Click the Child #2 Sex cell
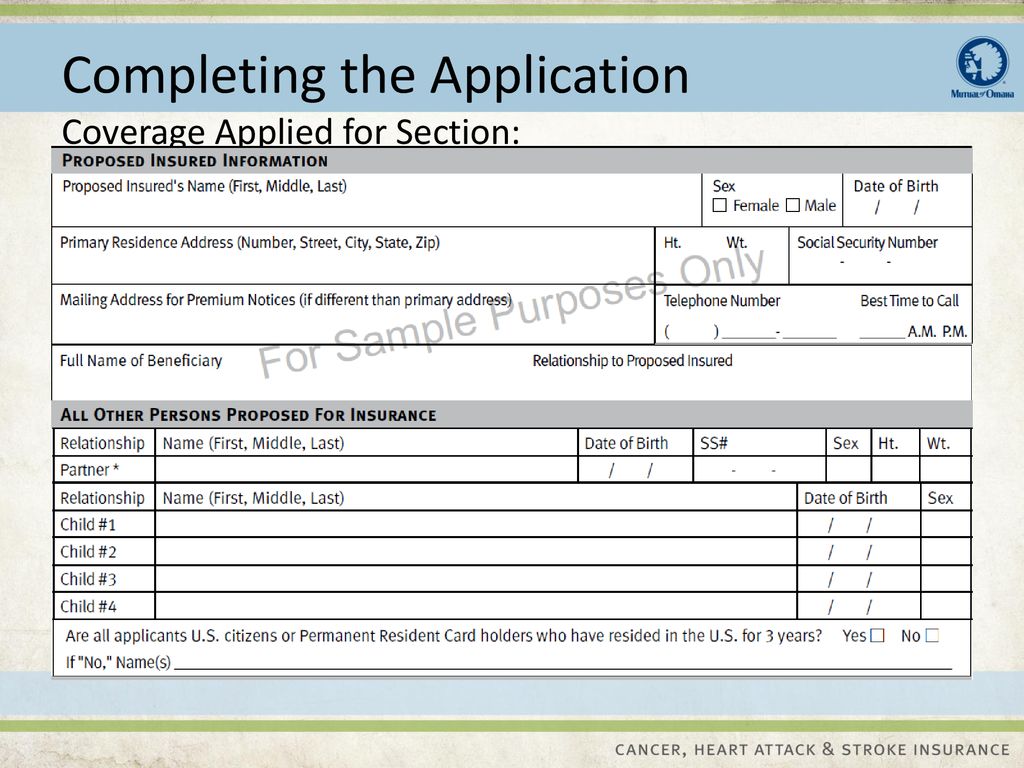1024x768 pixels. click(946, 552)
